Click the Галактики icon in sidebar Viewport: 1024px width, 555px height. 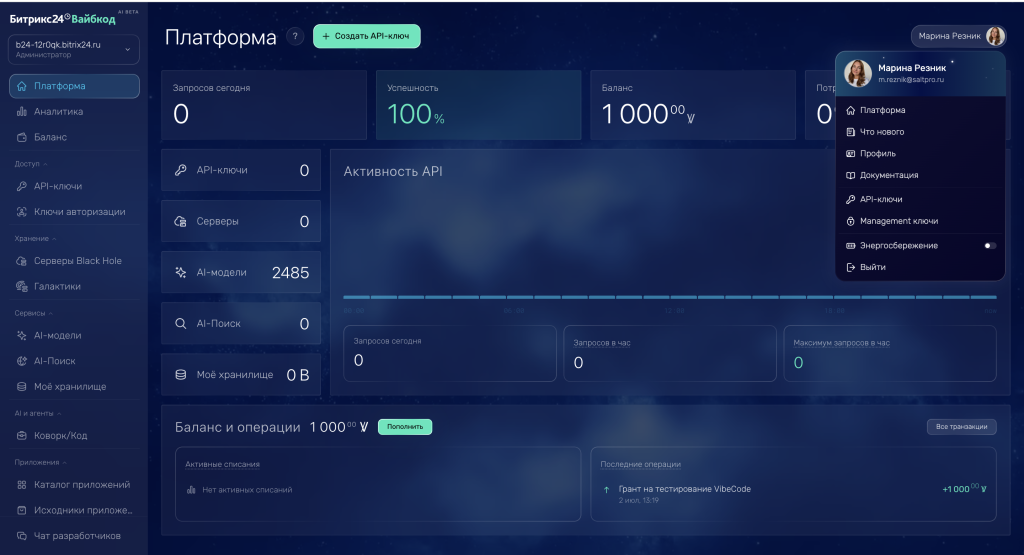(22, 286)
